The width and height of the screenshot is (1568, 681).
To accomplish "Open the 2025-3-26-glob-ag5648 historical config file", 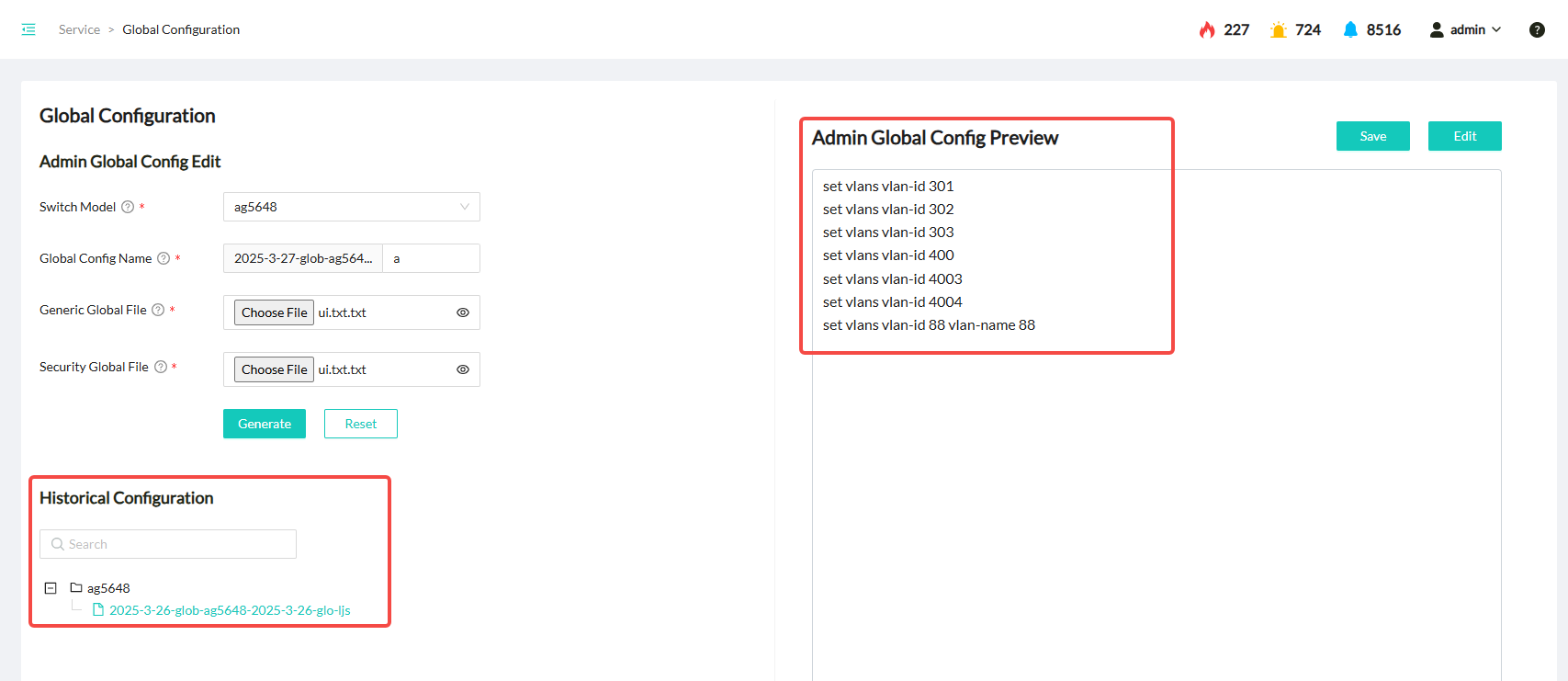I will click(230, 610).
